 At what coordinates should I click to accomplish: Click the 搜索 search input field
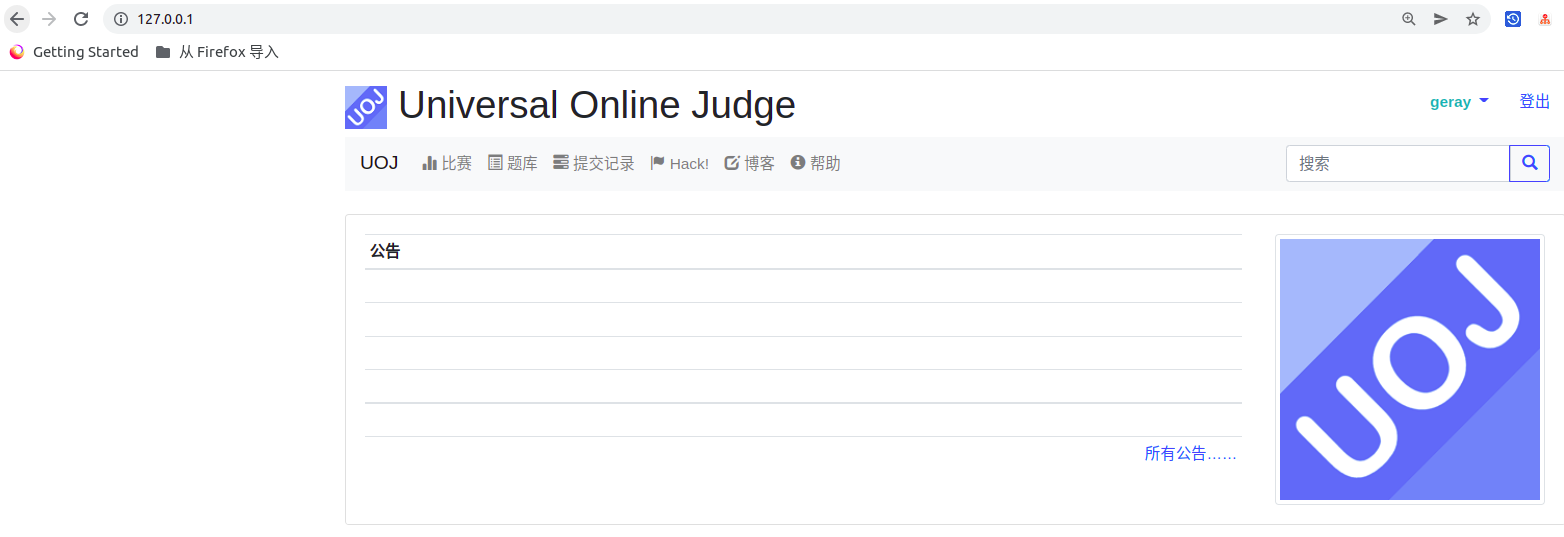1397,163
